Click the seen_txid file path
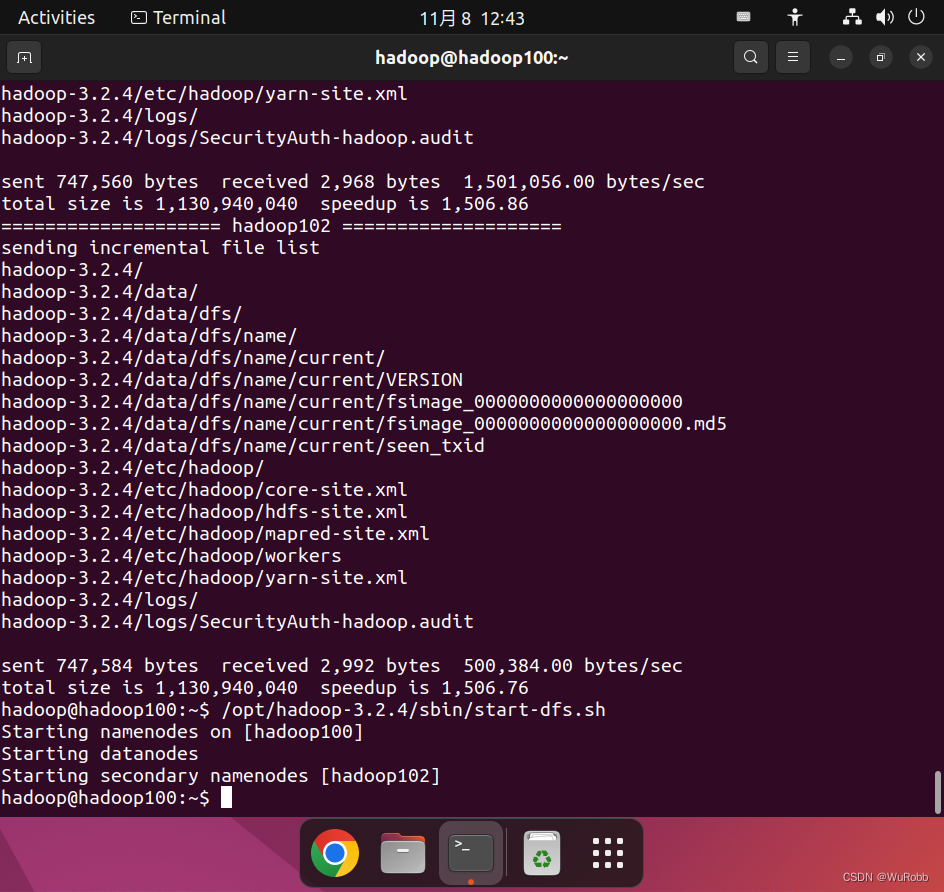 243,445
